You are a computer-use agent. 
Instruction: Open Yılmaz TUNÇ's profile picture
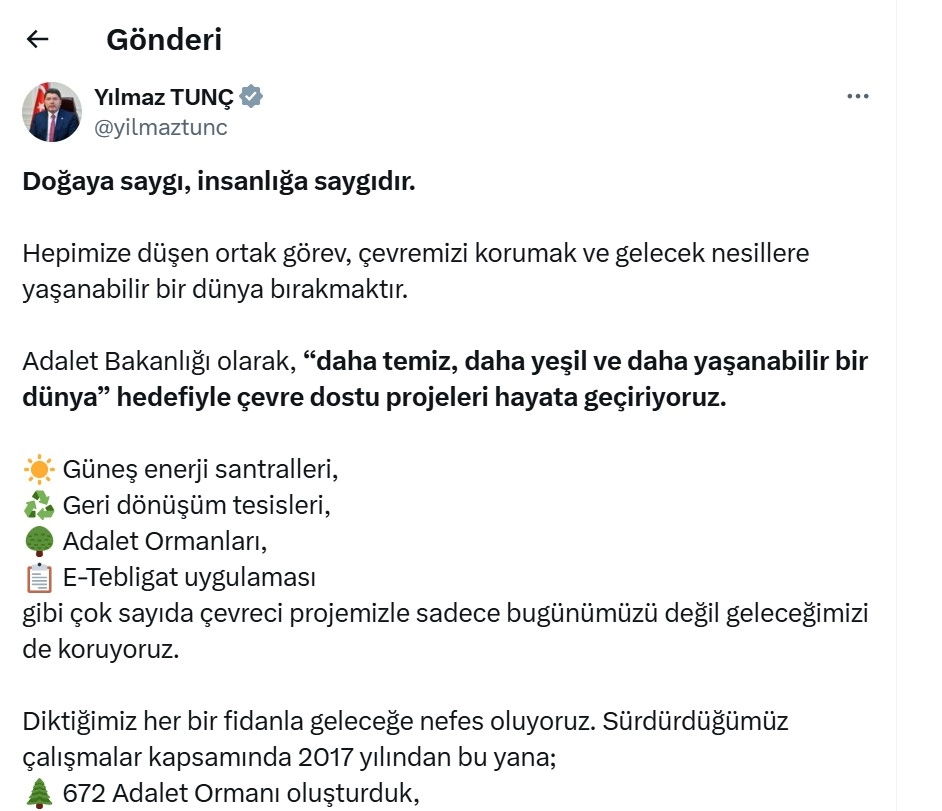pyautogui.click(x=52, y=112)
